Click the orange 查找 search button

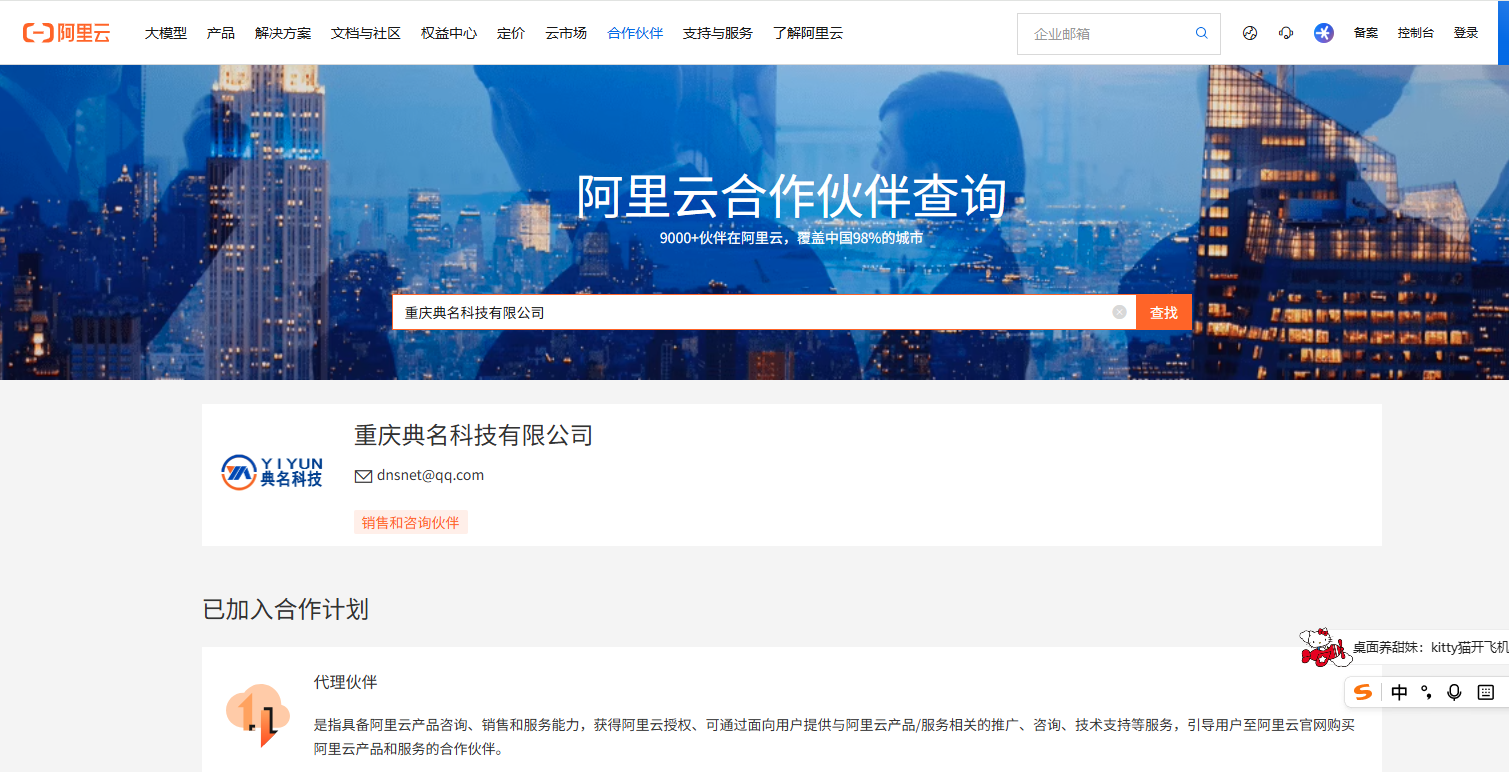[x=1164, y=312]
